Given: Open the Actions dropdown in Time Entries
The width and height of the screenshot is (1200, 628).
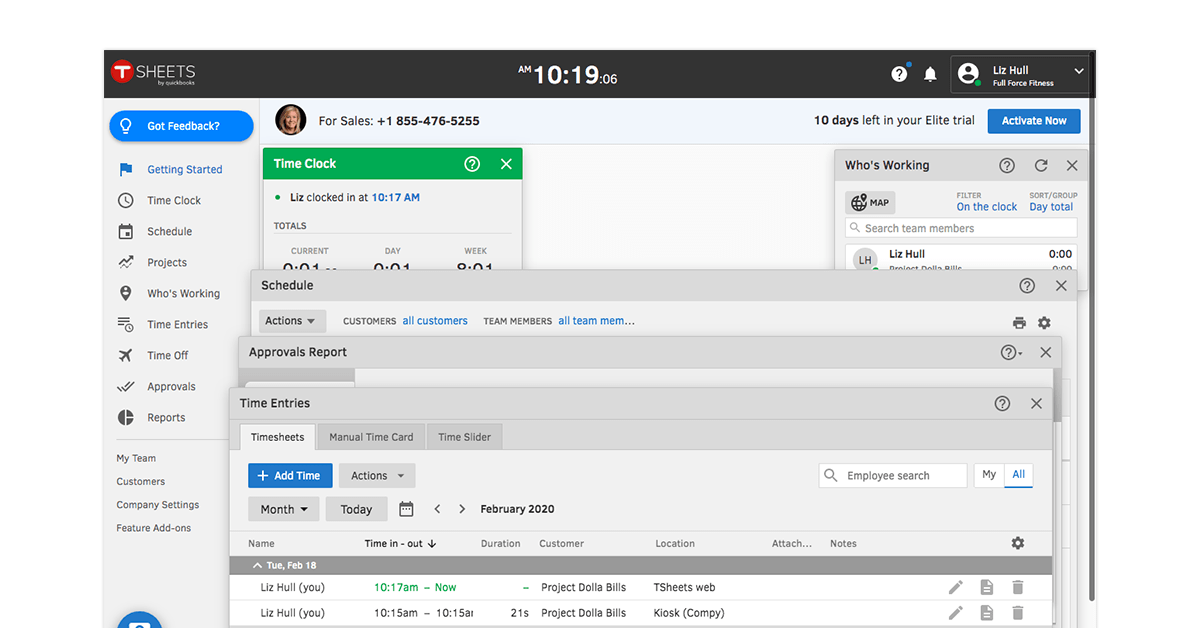Looking at the screenshot, I should coord(377,476).
